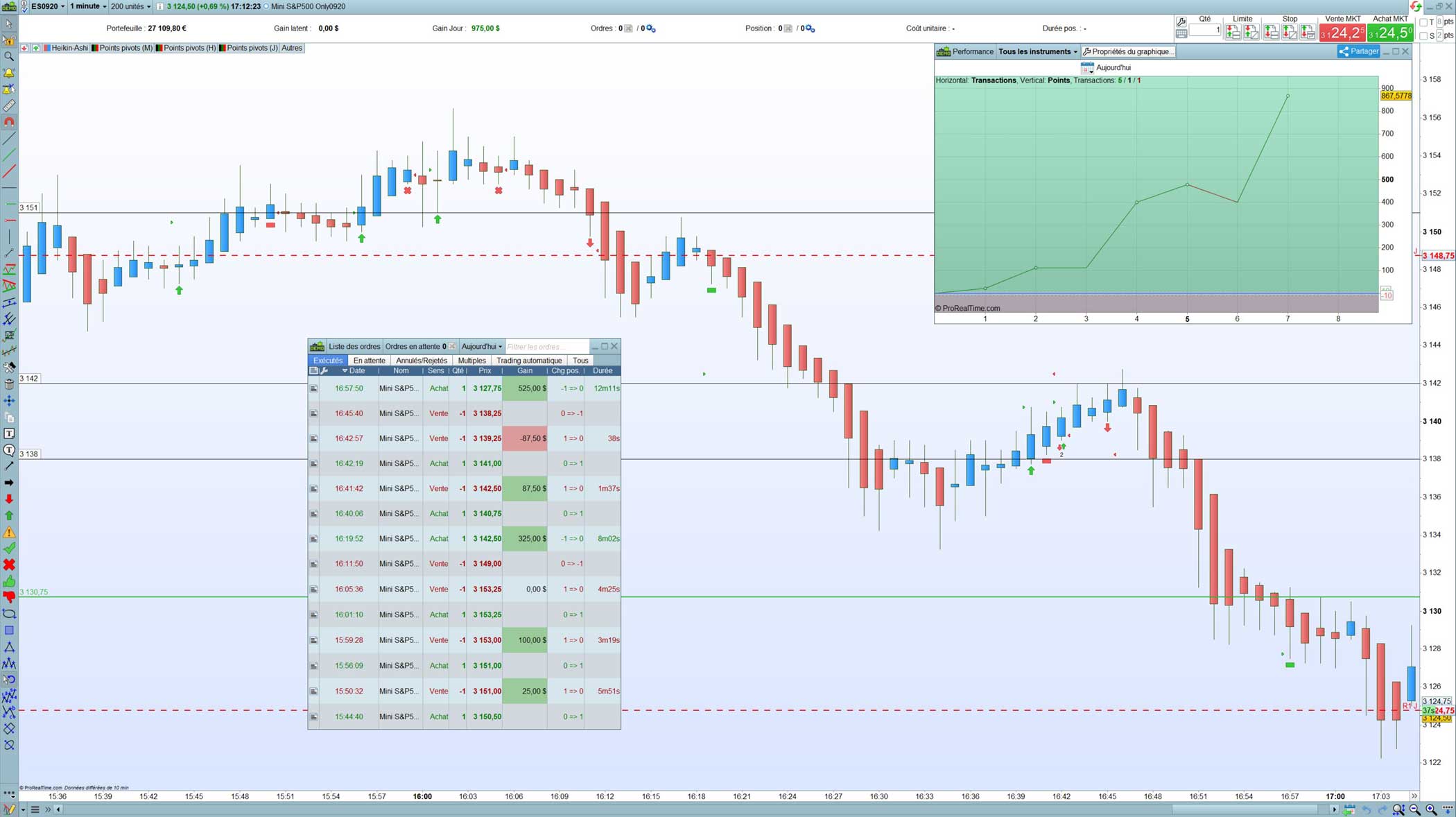Switch to Annulés/Rejetés orders tab

pyautogui.click(x=421, y=361)
